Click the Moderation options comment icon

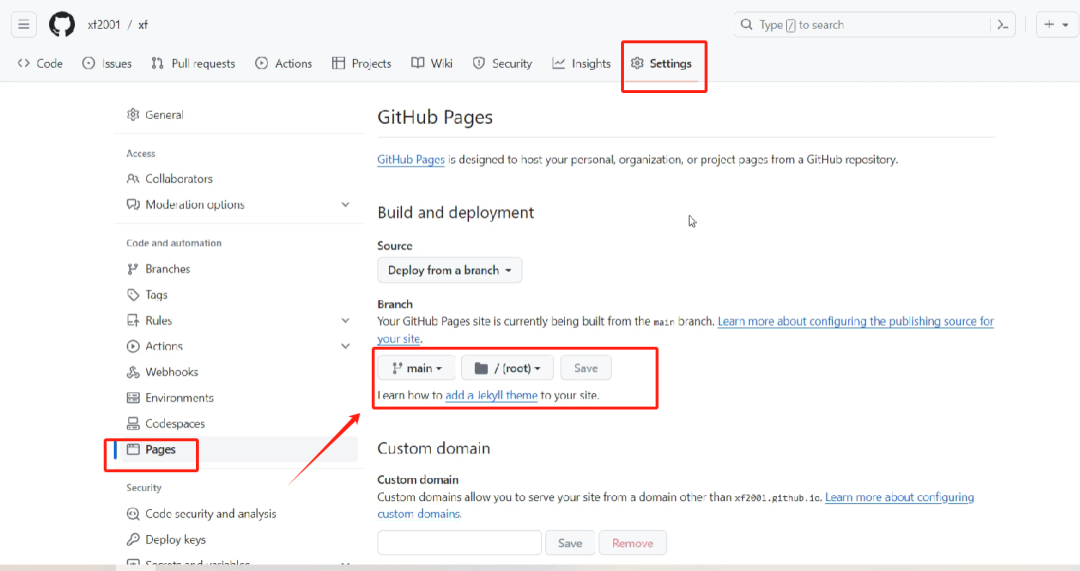click(133, 205)
